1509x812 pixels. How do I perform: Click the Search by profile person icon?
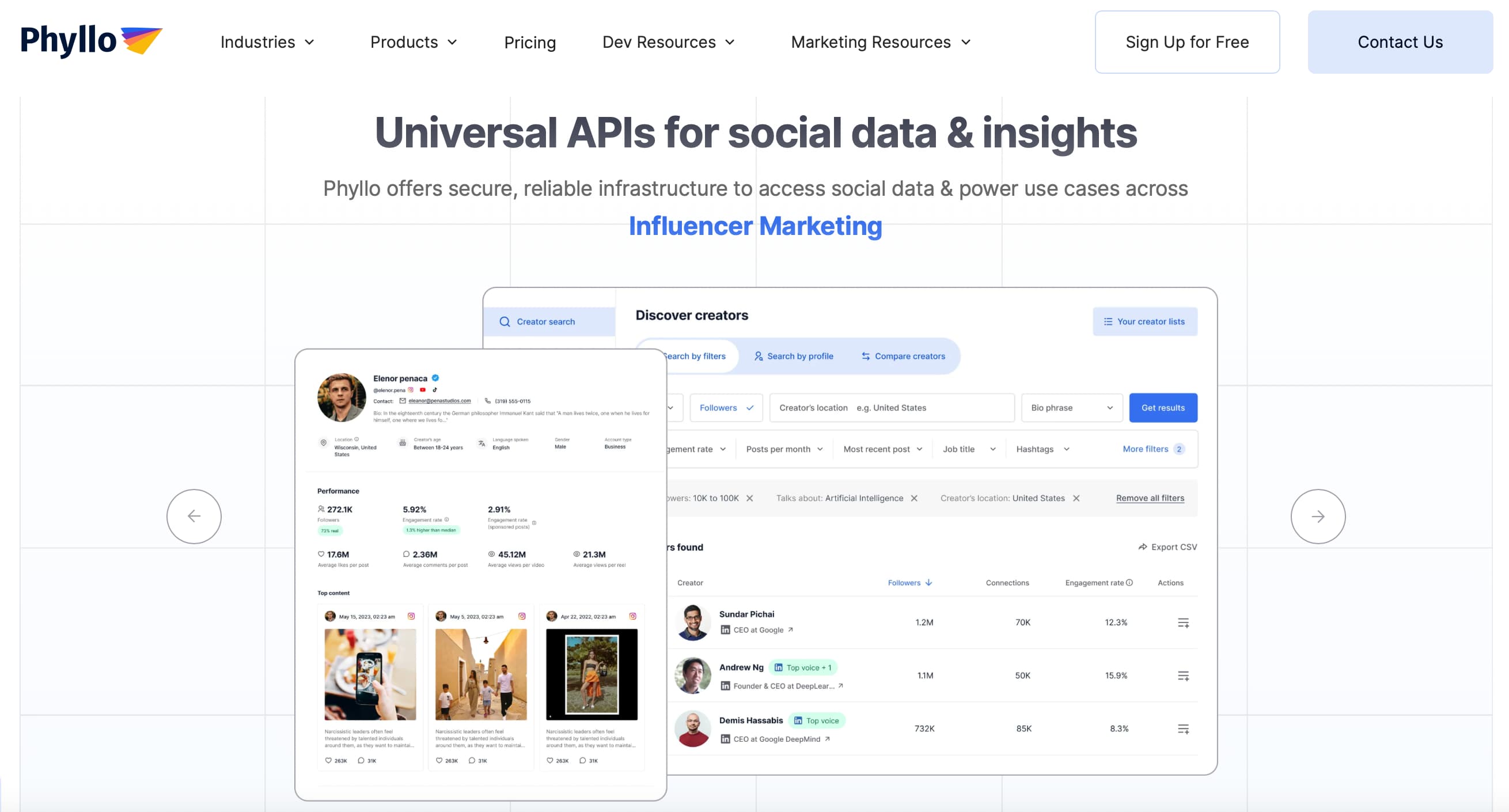pyautogui.click(x=759, y=356)
